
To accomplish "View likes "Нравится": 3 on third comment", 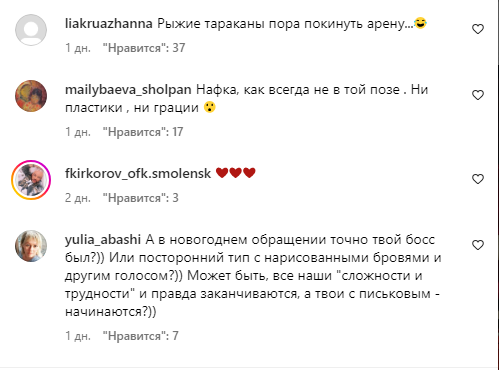I will (140, 198).
